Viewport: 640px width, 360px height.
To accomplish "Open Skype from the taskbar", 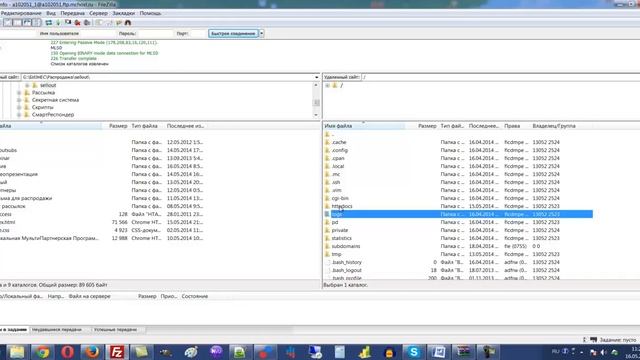I will [413, 352].
